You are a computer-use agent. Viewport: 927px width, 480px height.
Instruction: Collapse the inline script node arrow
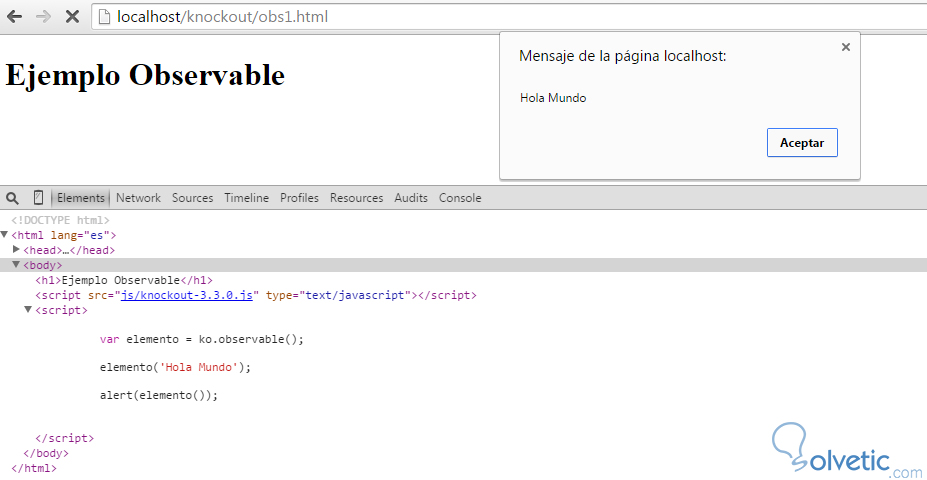coord(28,309)
